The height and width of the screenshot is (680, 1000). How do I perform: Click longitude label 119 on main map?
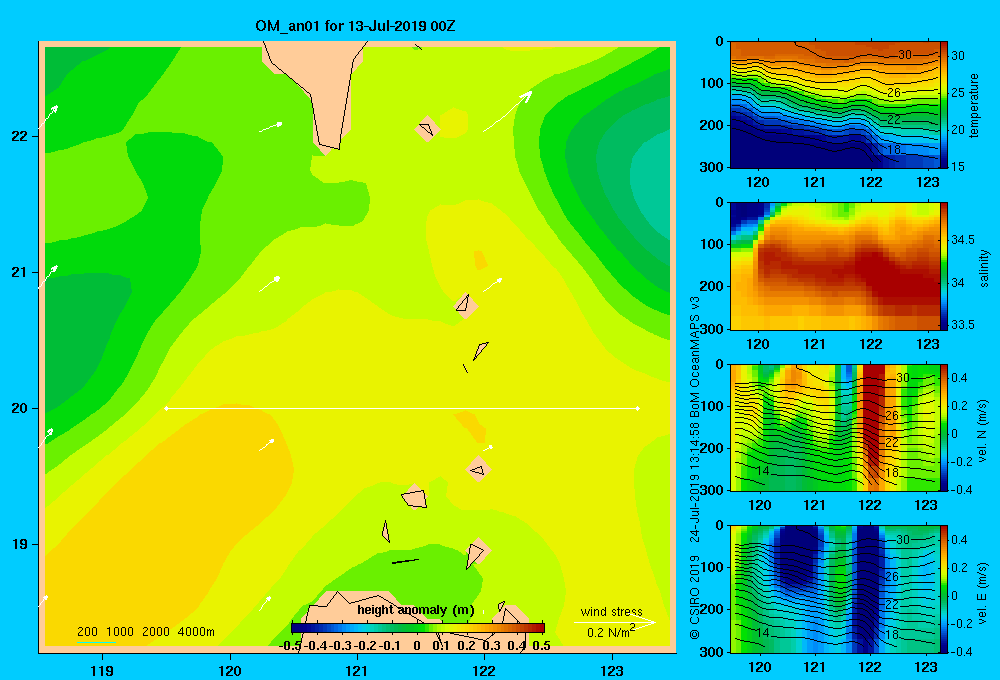point(103,670)
